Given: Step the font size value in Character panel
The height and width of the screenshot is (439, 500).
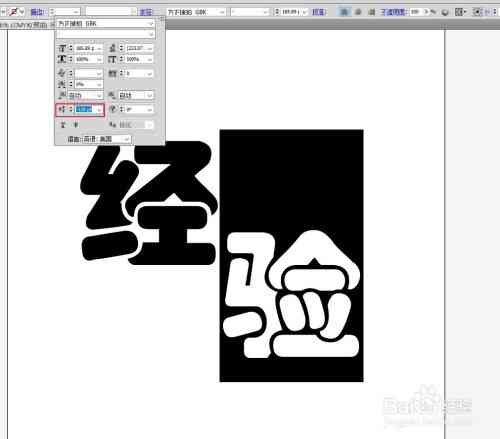Looking at the screenshot, I should pyautogui.click(x=71, y=48).
